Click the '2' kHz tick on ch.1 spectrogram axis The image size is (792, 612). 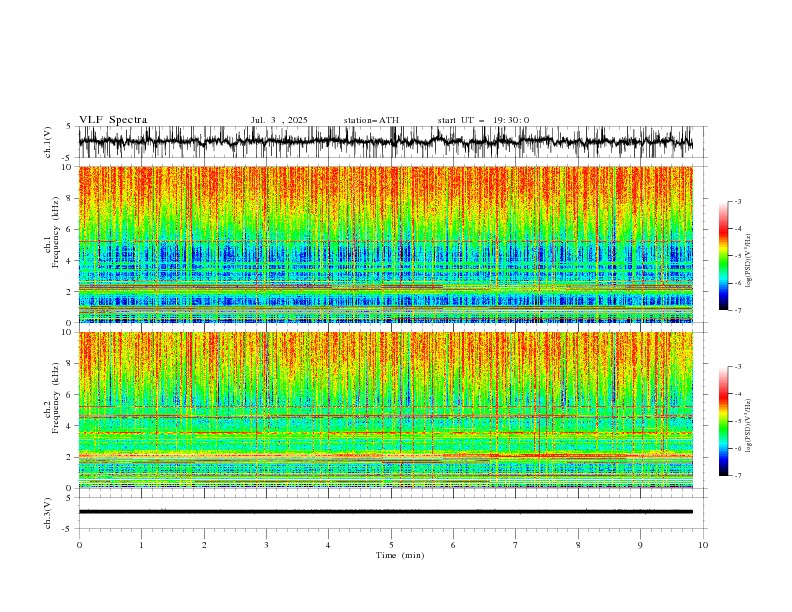point(70,291)
